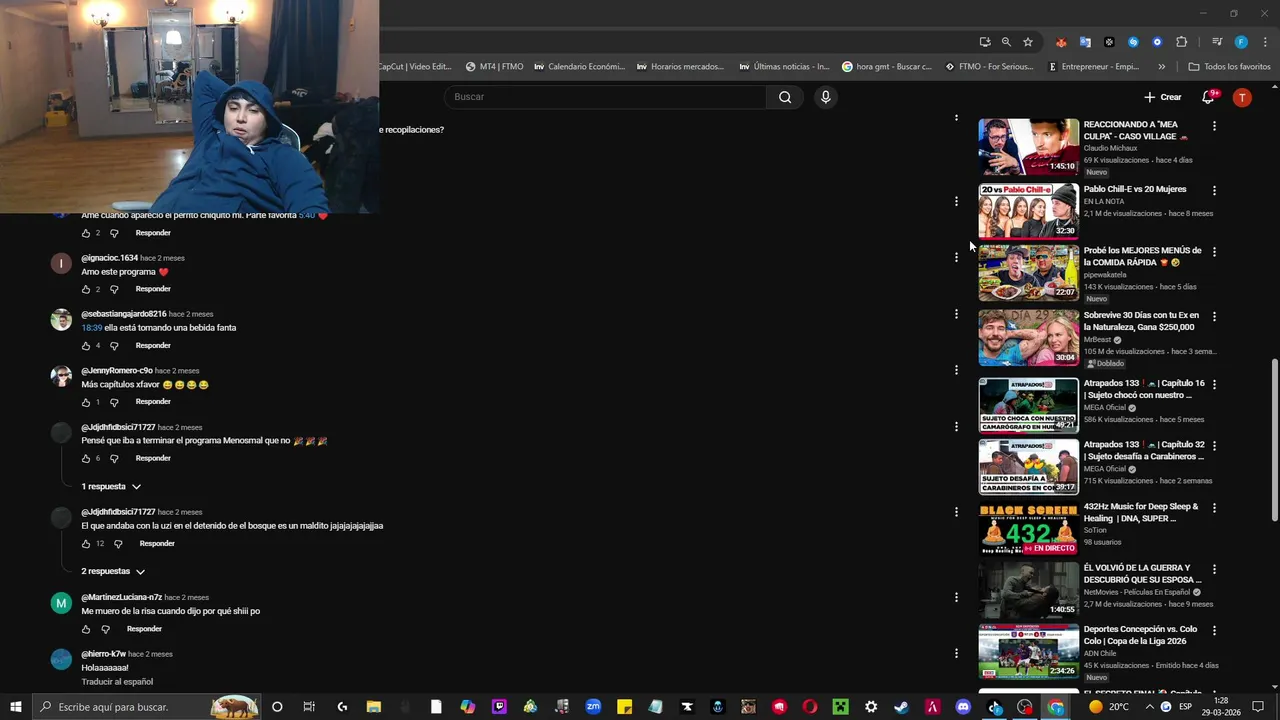Screen dimensions: 1280x720
Task: Open the 'Últimas noticias' bookmark
Action: coord(784,67)
